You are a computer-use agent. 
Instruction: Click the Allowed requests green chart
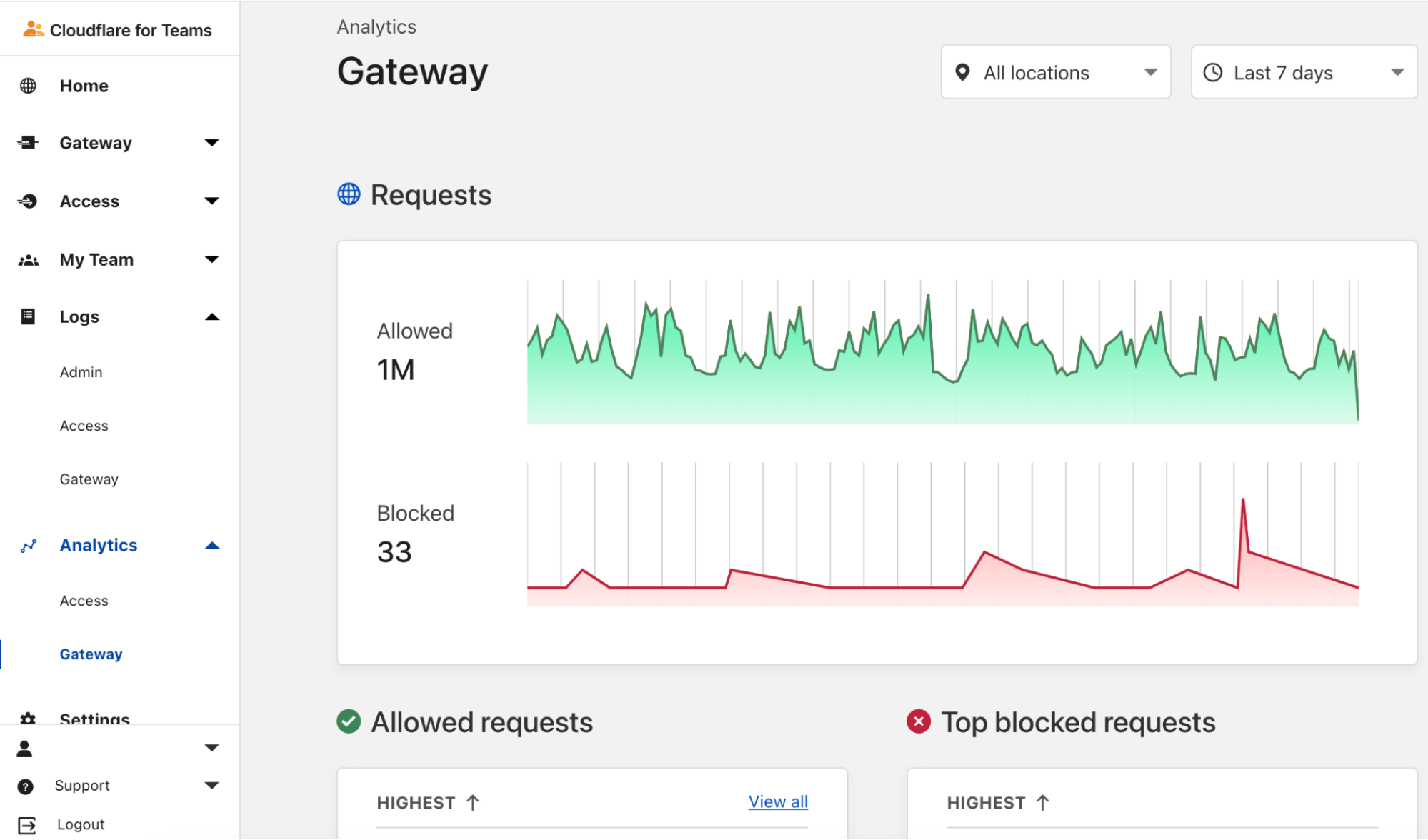[x=942, y=352]
